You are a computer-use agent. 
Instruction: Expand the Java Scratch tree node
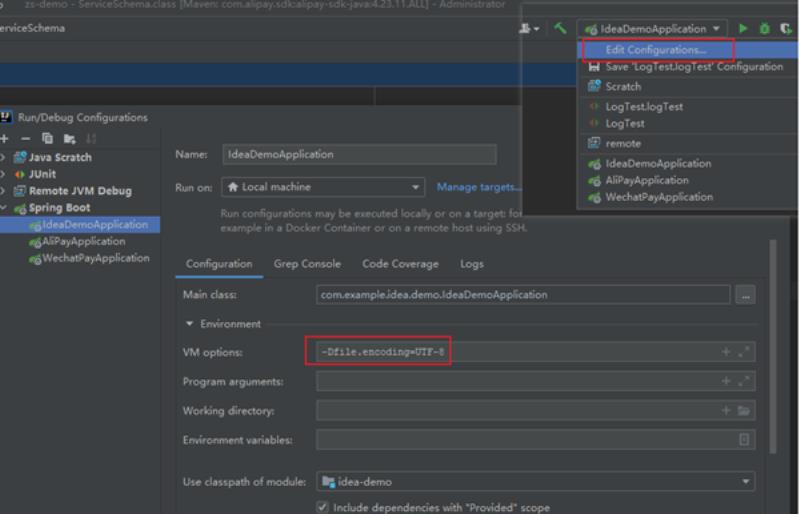click(3, 157)
